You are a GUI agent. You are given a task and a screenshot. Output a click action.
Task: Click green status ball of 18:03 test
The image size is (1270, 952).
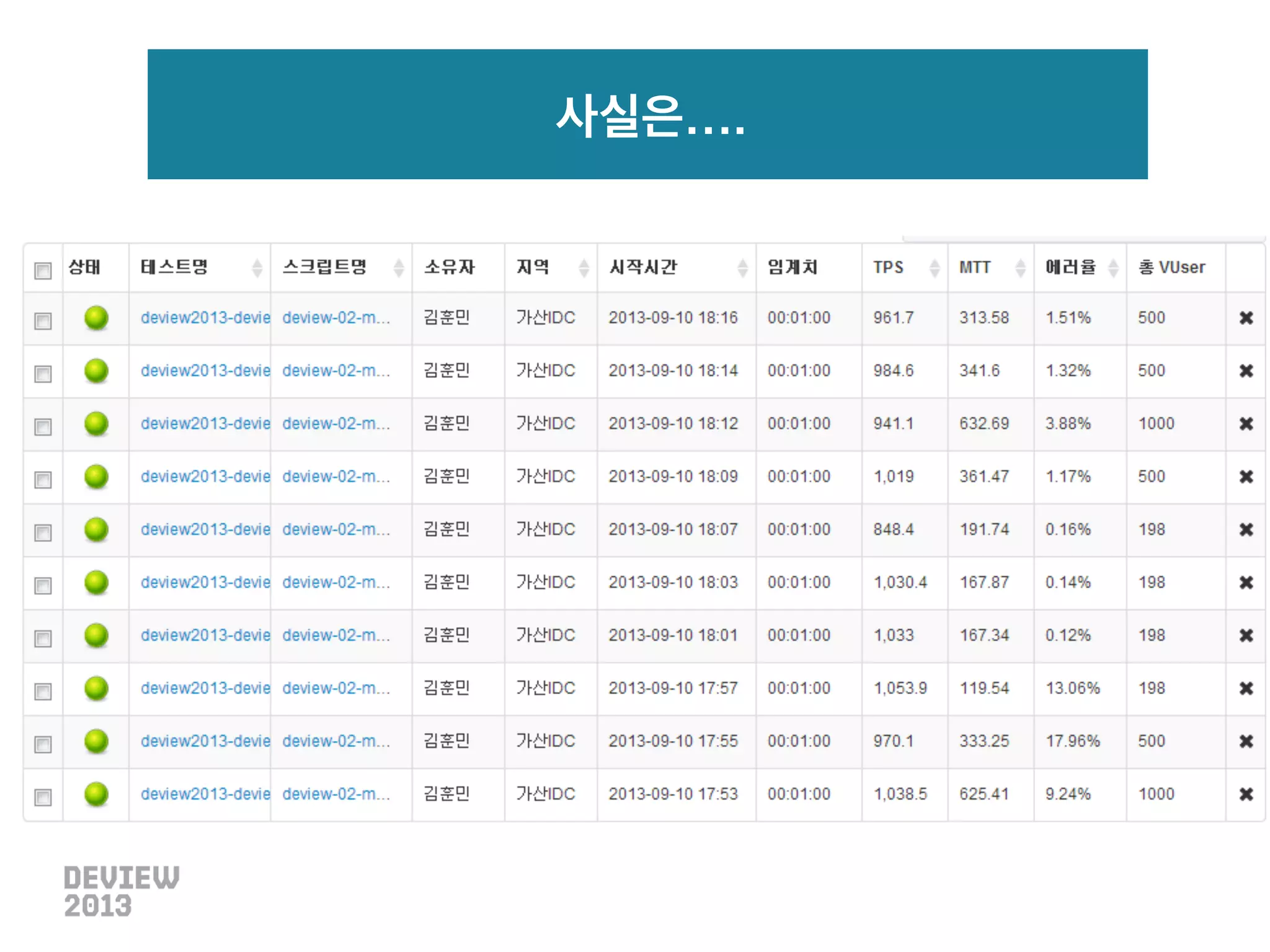(96, 583)
